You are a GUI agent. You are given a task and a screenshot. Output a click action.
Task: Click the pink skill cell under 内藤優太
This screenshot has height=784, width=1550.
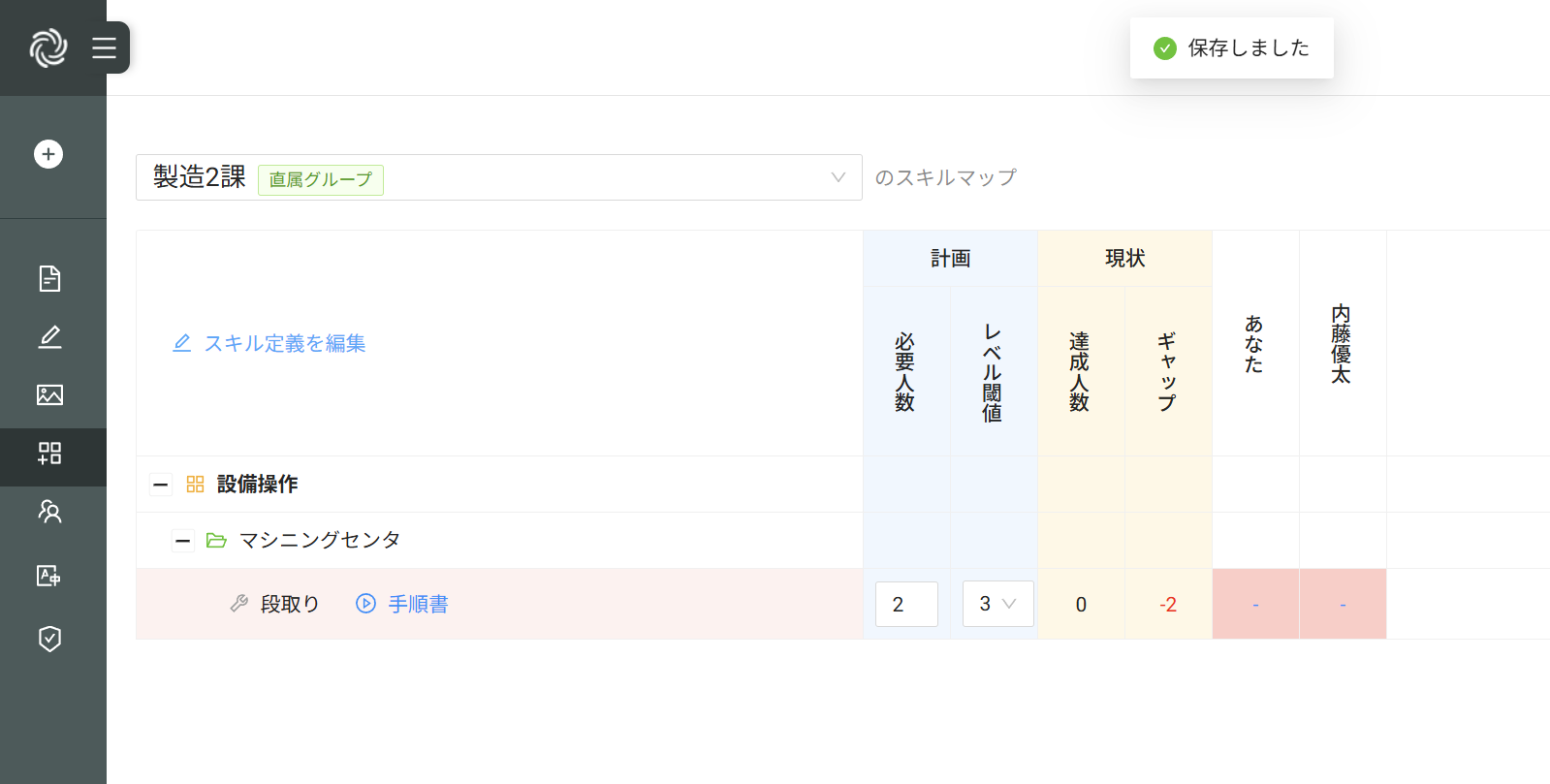(x=1343, y=604)
